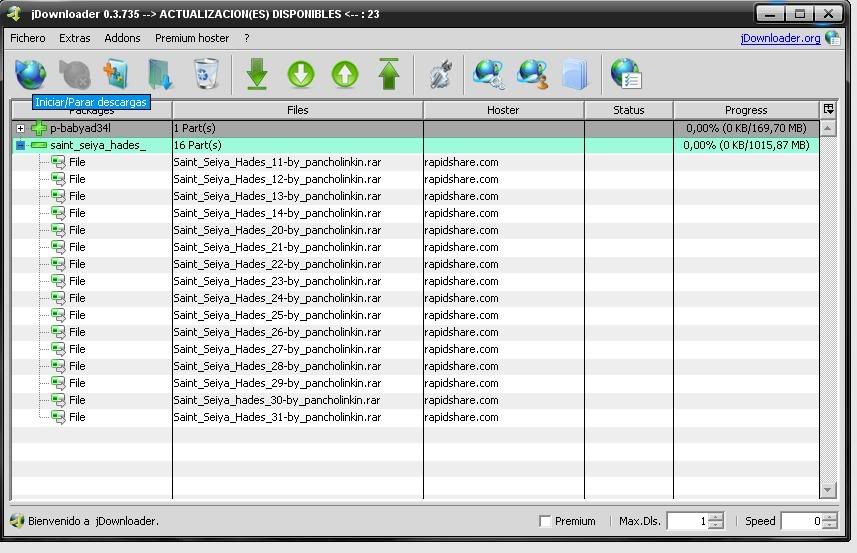Image resolution: width=857 pixels, height=553 pixels.
Task: Click 0,00% (0 KB/1015,87 MB) progress cell
Action: coord(746,145)
